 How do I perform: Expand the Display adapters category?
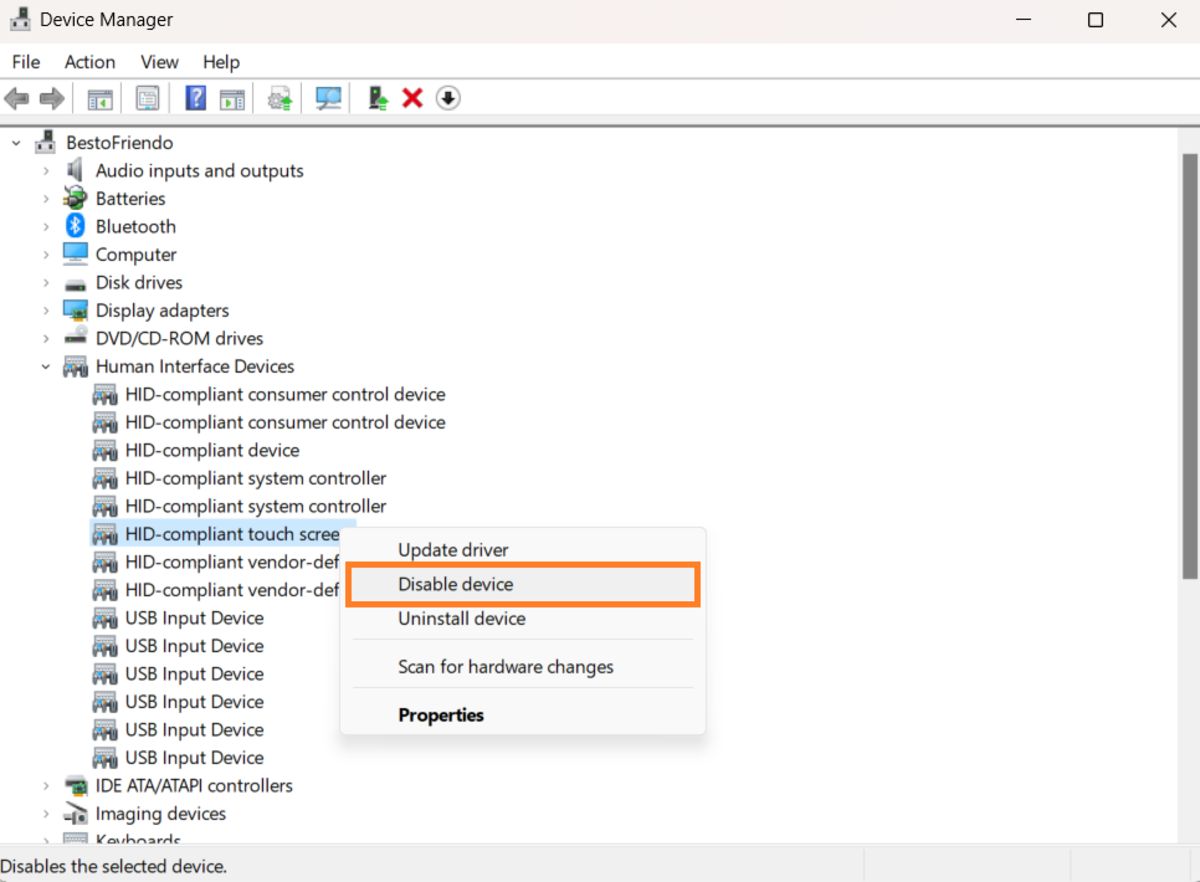pyautogui.click(x=44, y=310)
